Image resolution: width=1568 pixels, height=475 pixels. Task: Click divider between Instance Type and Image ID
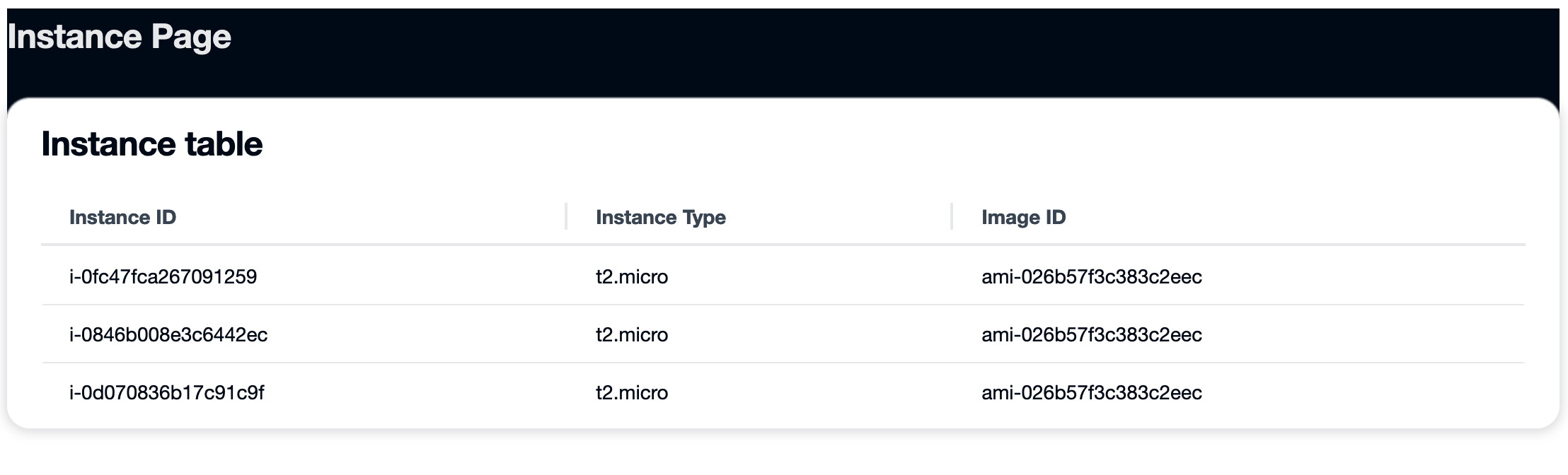(952, 216)
